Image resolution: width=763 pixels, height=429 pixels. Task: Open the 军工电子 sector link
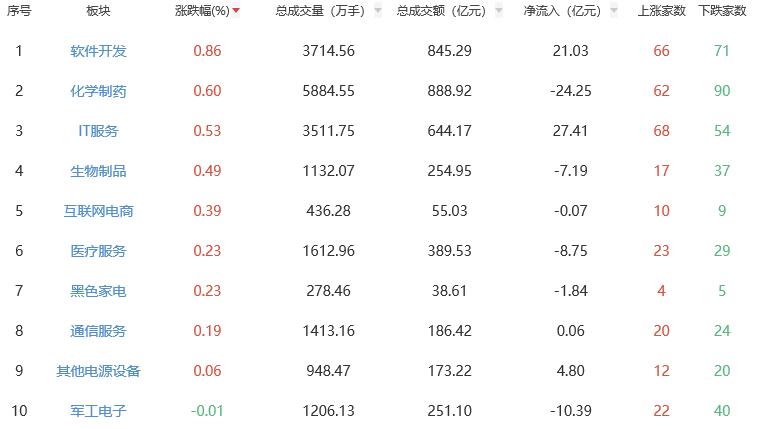[98, 411]
